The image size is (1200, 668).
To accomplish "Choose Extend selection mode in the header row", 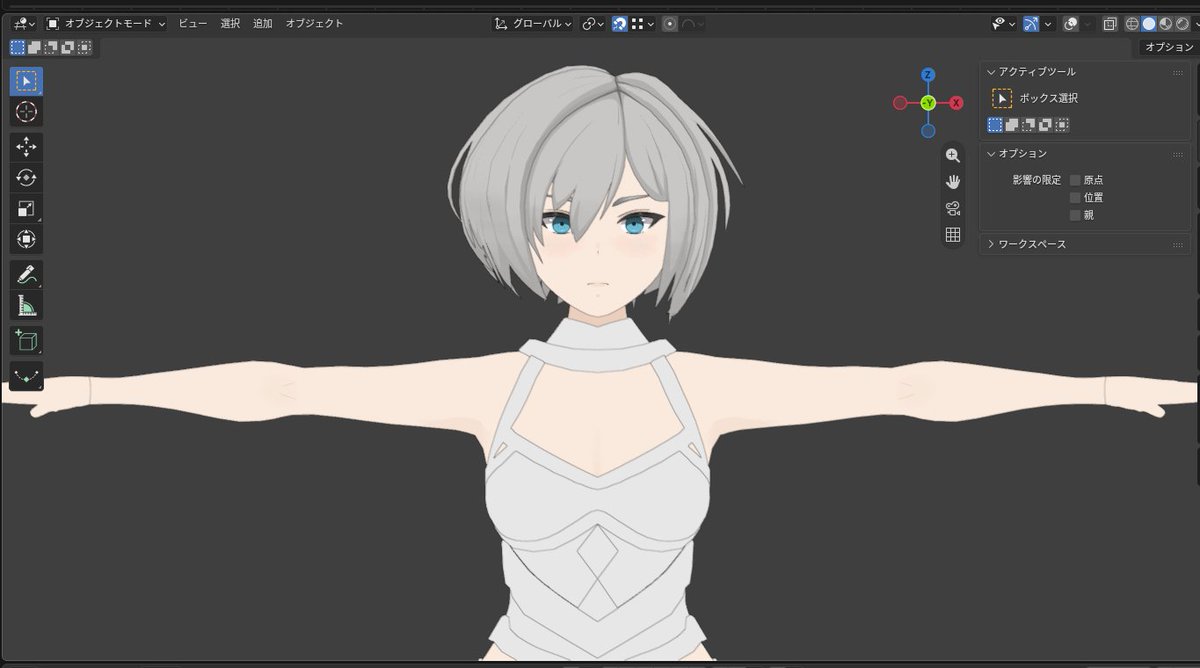I will click(x=34, y=47).
